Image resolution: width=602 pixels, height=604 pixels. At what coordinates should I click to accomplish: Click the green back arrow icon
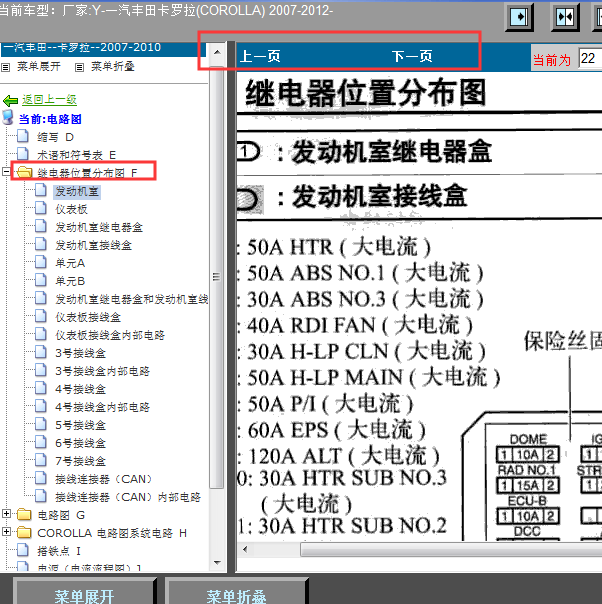[10, 101]
